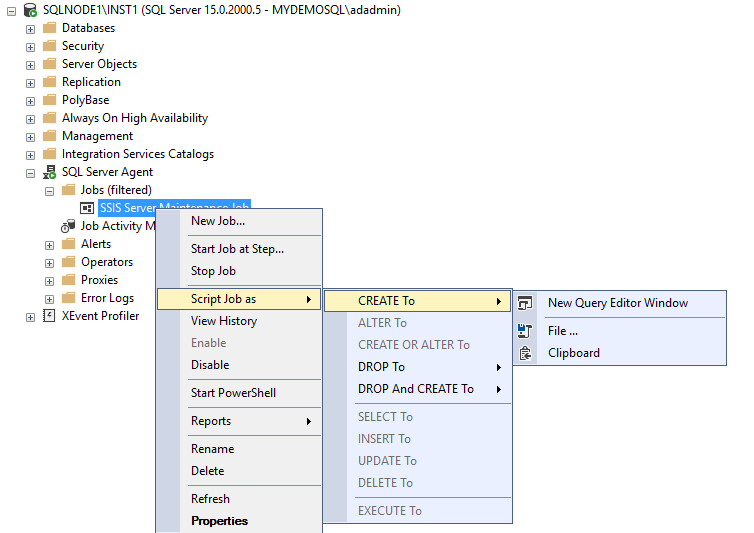Click the New Query Editor Window icon
754x533 pixels.
(x=525, y=303)
